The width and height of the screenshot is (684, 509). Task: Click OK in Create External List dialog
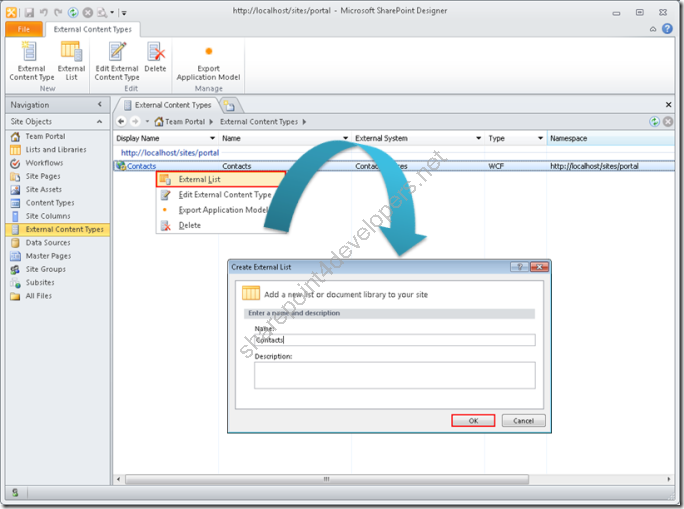click(473, 420)
